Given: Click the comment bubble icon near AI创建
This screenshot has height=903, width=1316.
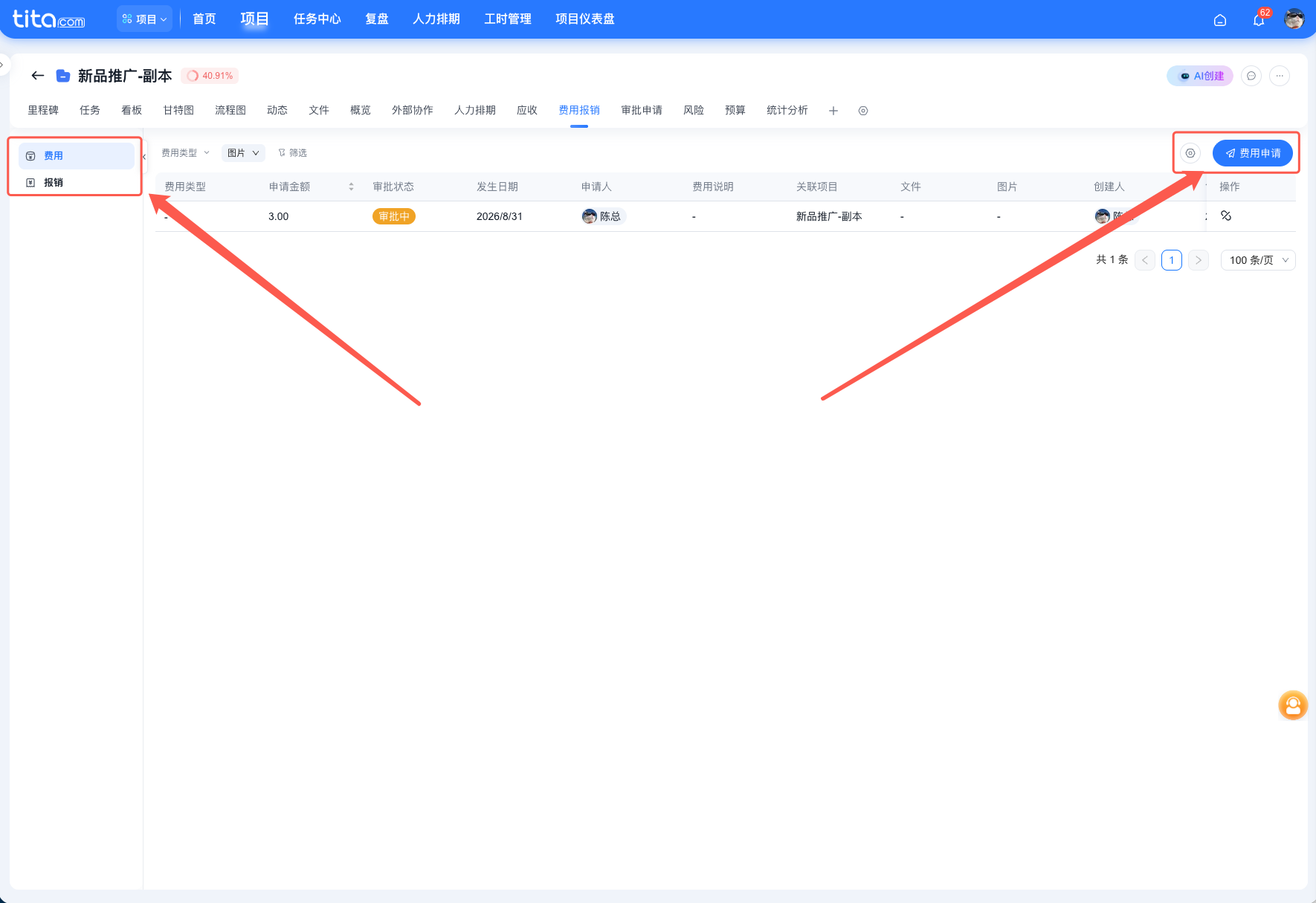Looking at the screenshot, I should click(1251, 76).
